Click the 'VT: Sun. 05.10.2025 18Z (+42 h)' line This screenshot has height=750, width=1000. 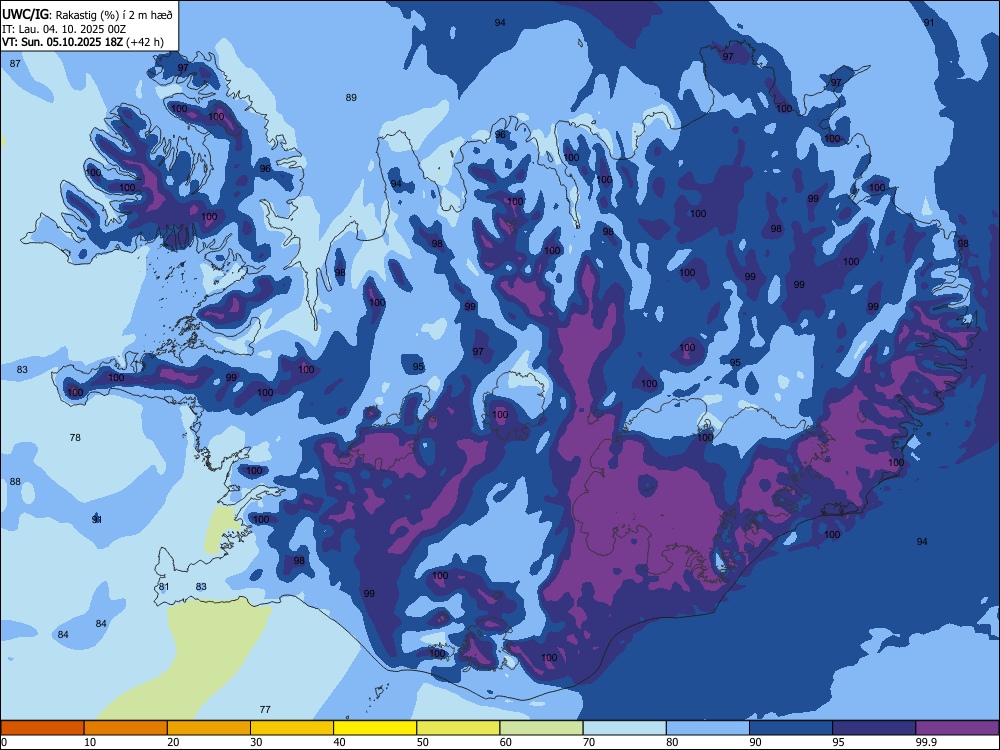(x=82, y=42)
